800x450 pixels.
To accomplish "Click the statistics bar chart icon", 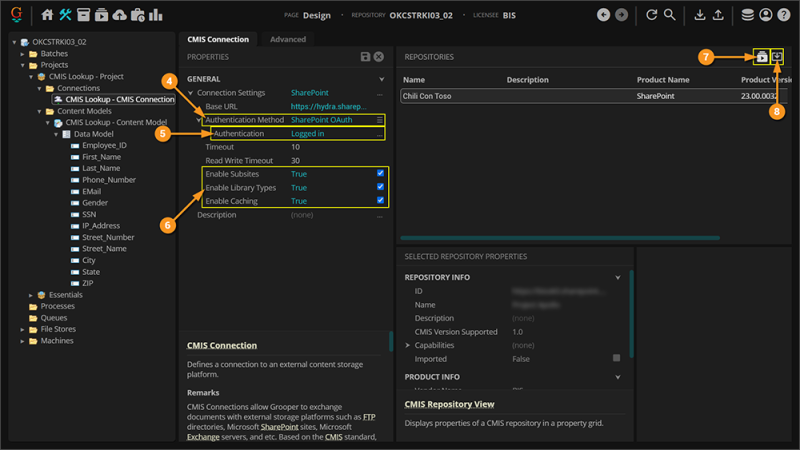I will (155, 15).
